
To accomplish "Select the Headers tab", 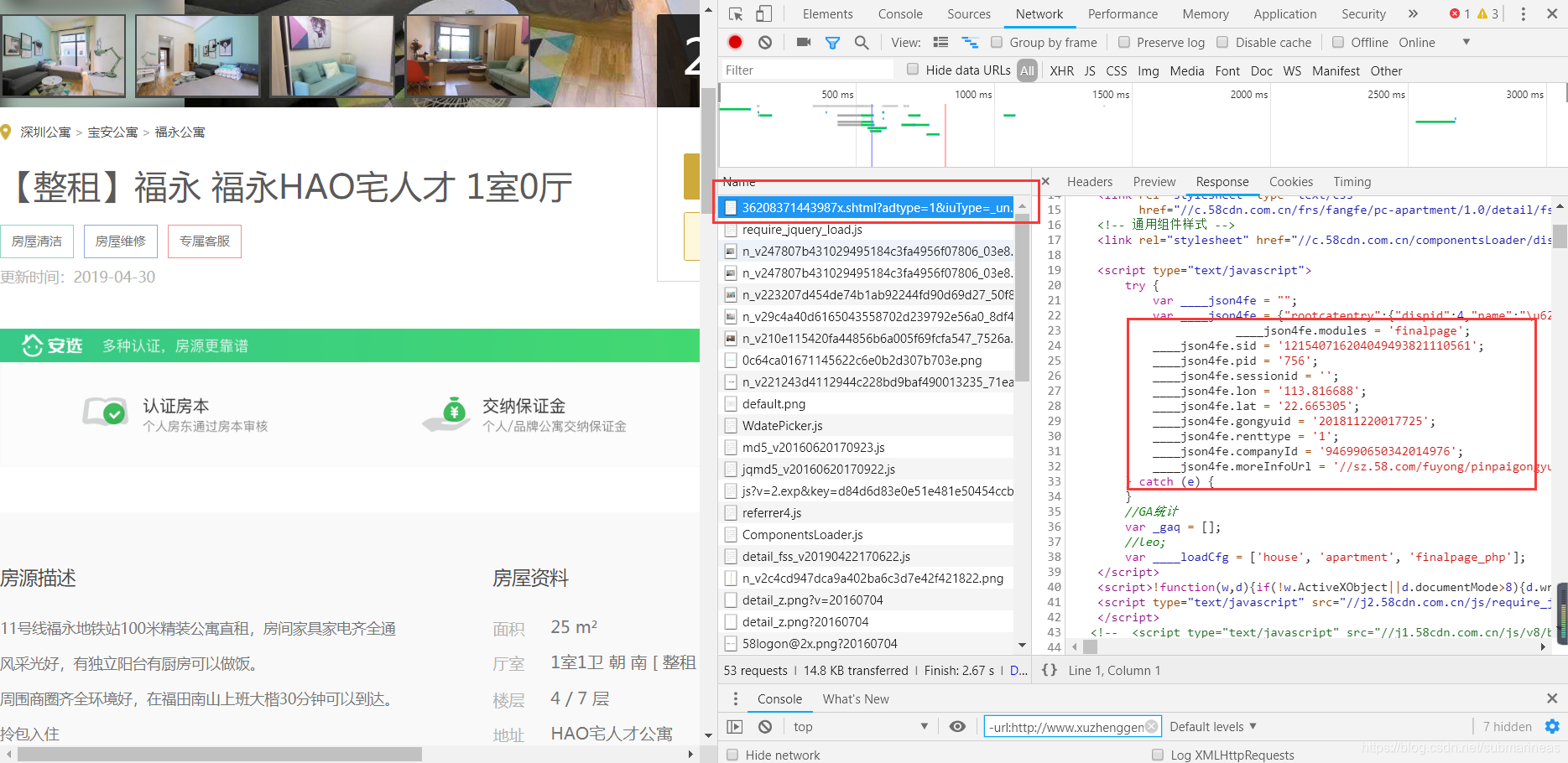I will click(x=1089, y=182).
